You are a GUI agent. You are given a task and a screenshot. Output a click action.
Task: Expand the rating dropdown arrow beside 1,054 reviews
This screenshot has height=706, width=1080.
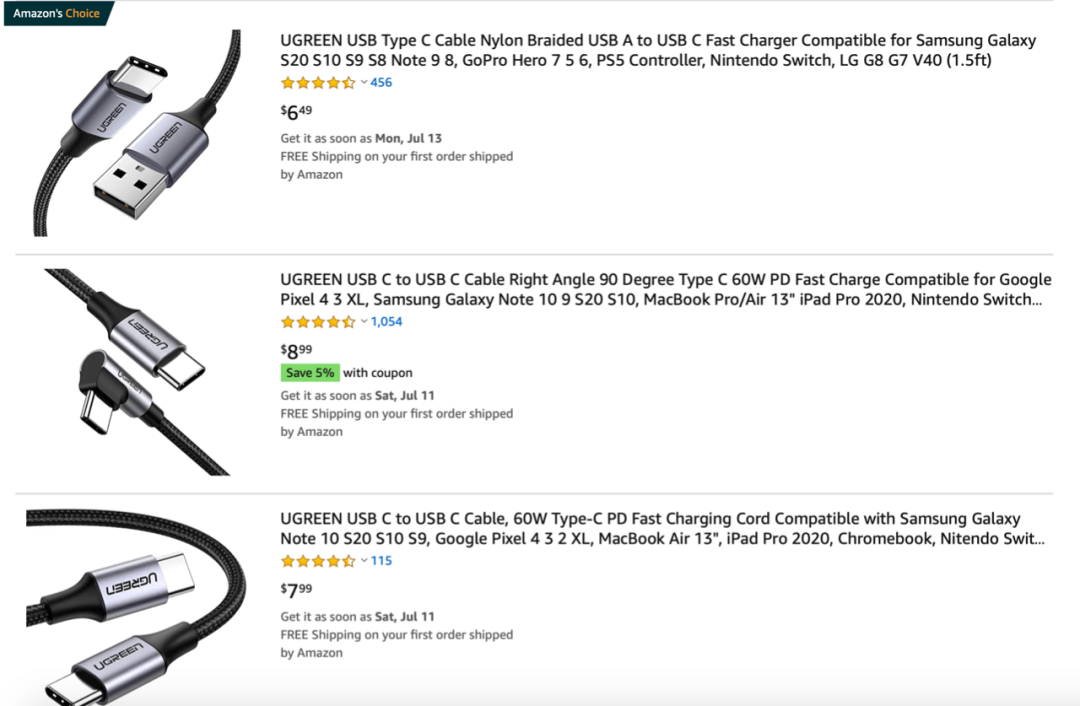click(364, 322)
